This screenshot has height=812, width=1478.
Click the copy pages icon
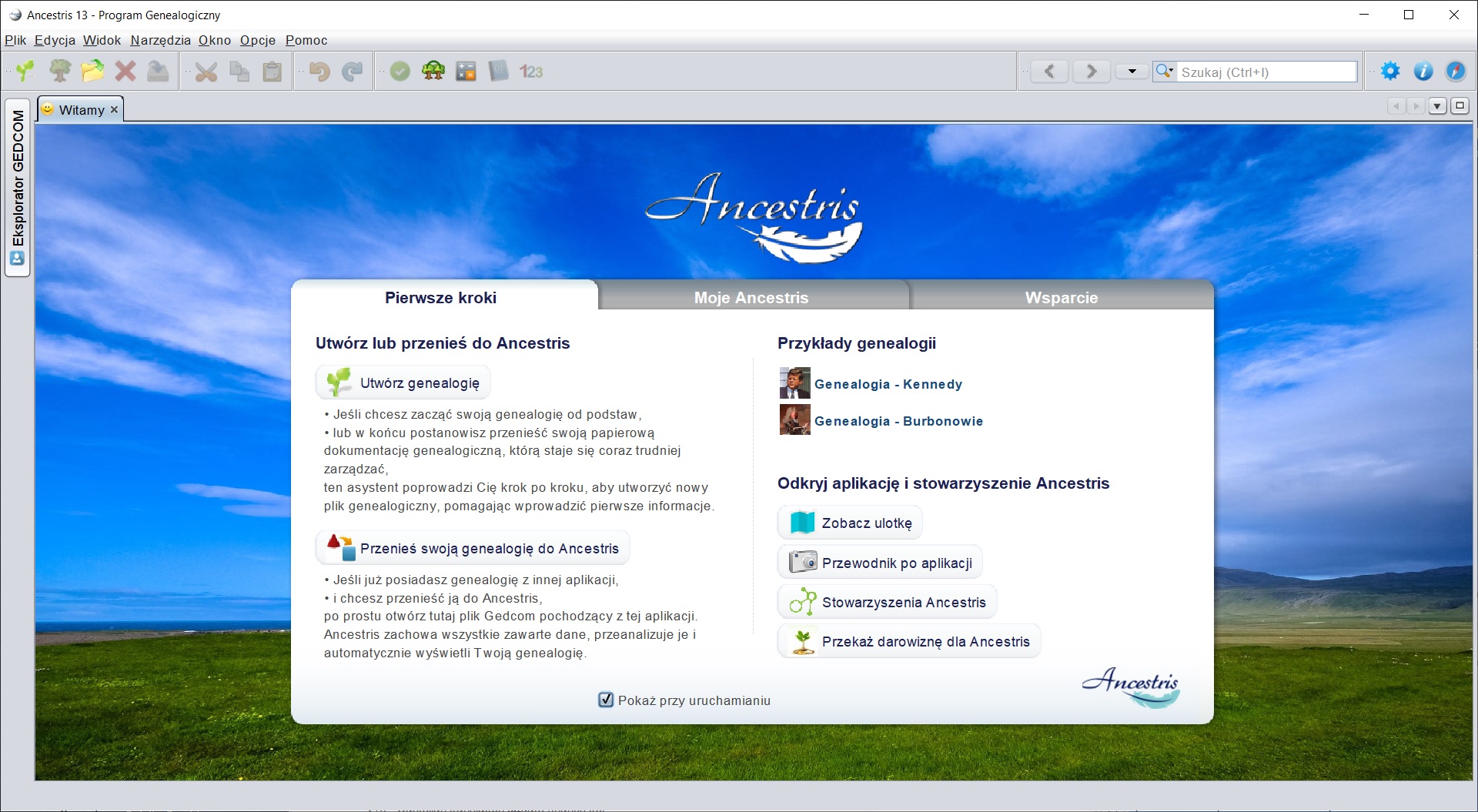239,72
